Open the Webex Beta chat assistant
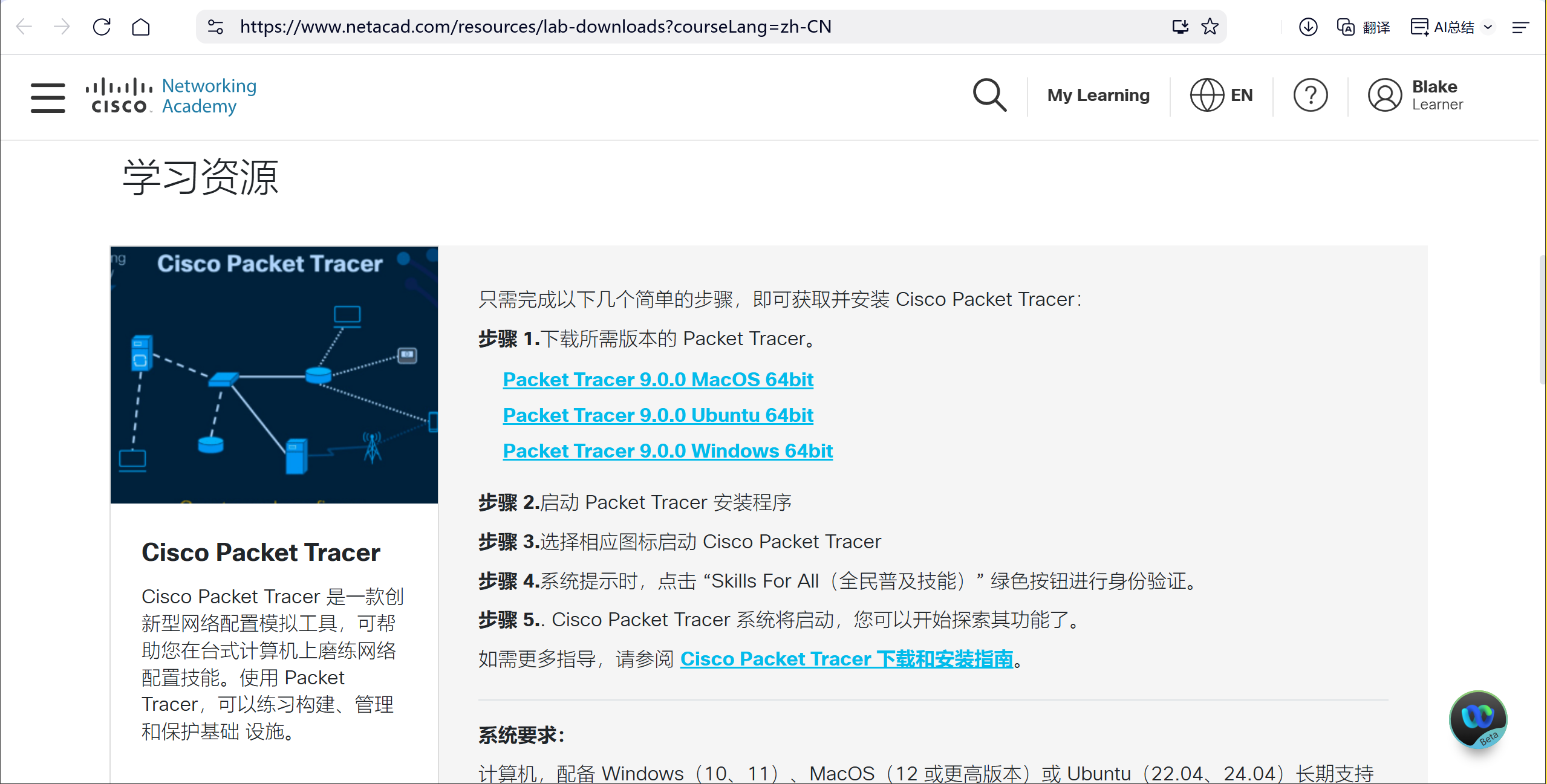The height and width of the screenshot is (784, 1547). [x=1478, y=719]
